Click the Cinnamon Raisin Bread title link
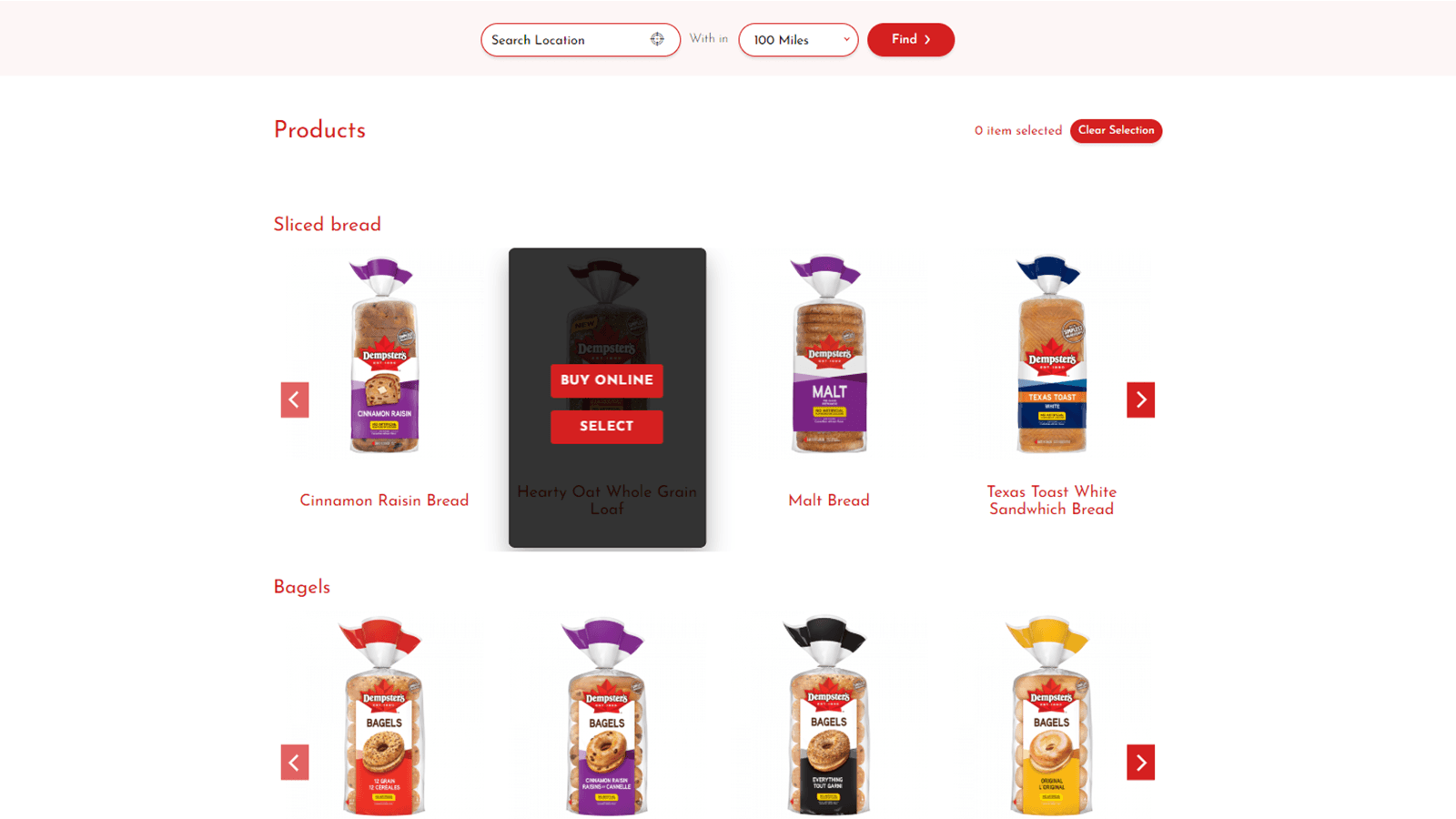The height and width of the screenshot is (819, 1456). [x=384, y=500]
